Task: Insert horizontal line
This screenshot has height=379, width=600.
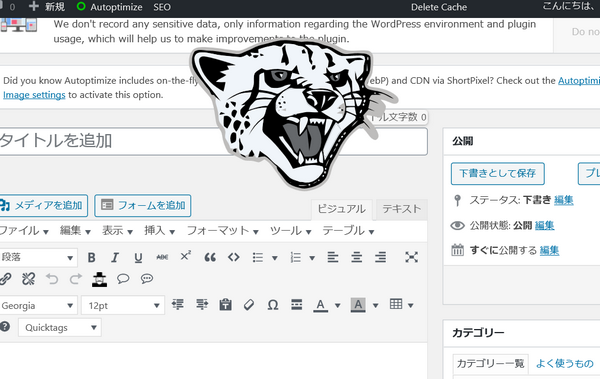Action: pos(297,305)
